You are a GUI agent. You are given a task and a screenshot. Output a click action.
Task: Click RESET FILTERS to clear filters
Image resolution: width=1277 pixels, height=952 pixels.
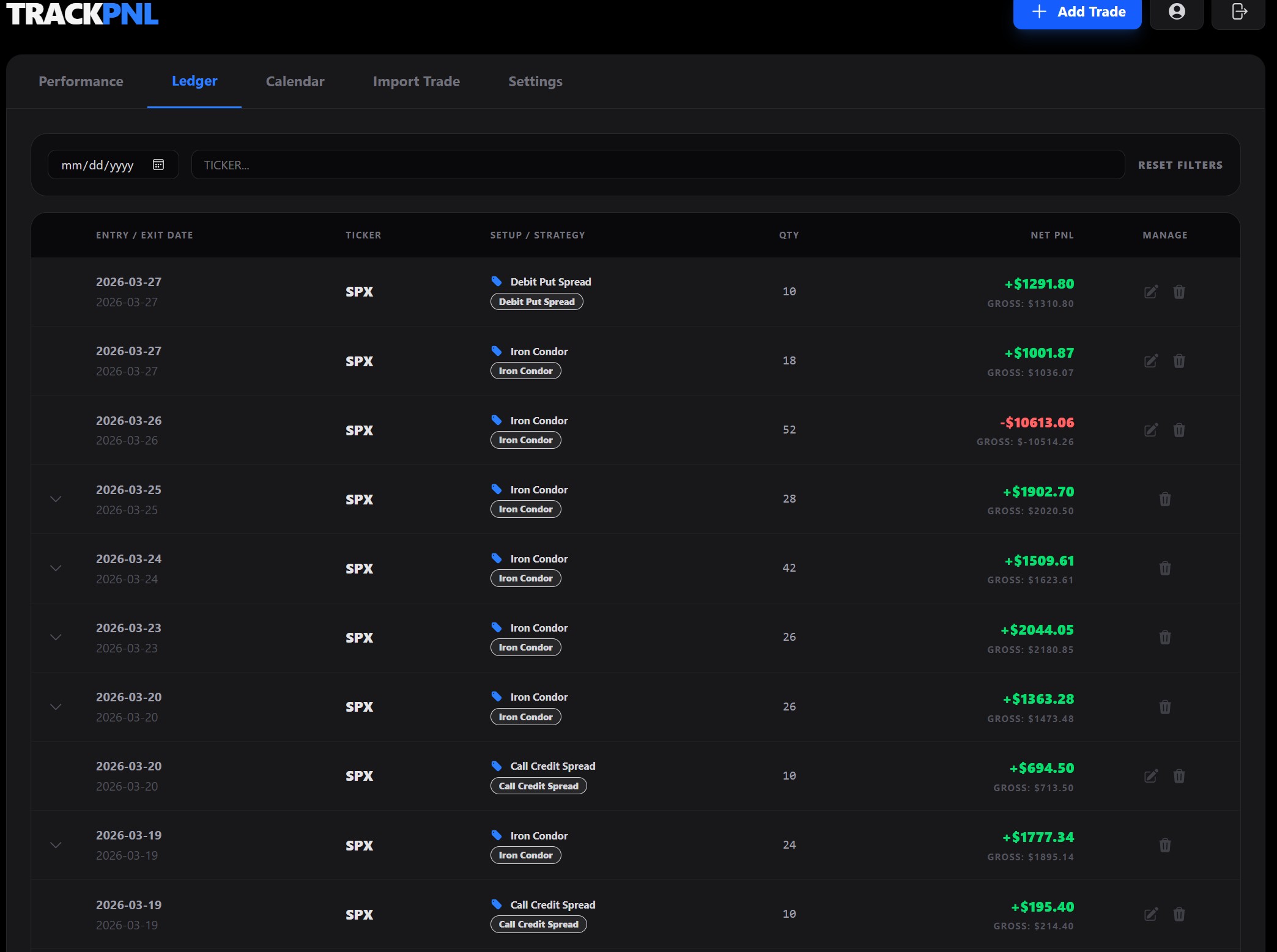[1180, 164]
